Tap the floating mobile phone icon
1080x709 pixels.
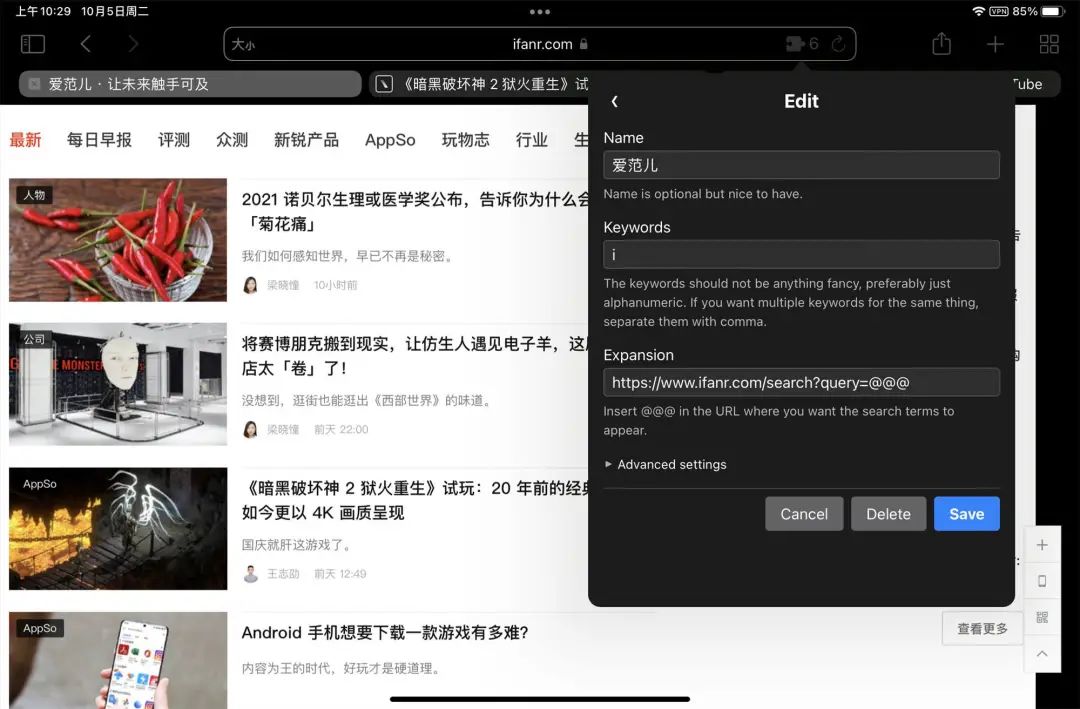pos(1042,581)
